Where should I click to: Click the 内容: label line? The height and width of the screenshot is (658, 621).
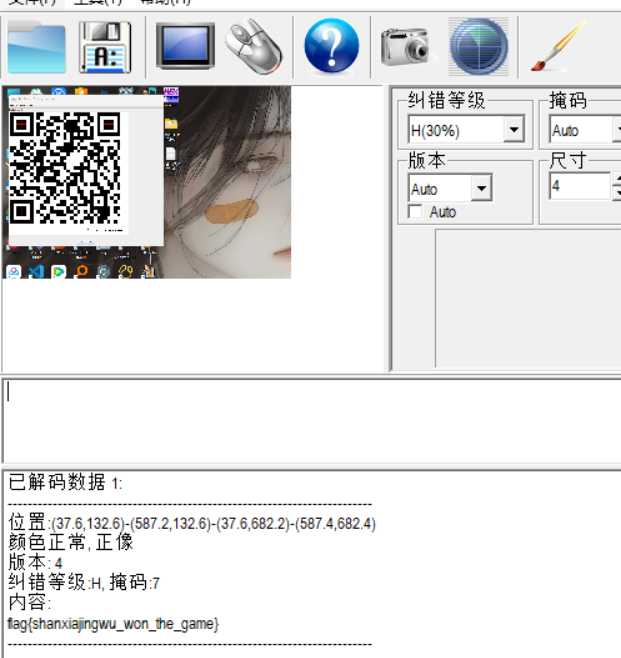pyautogui.click(x=29, y=603)
